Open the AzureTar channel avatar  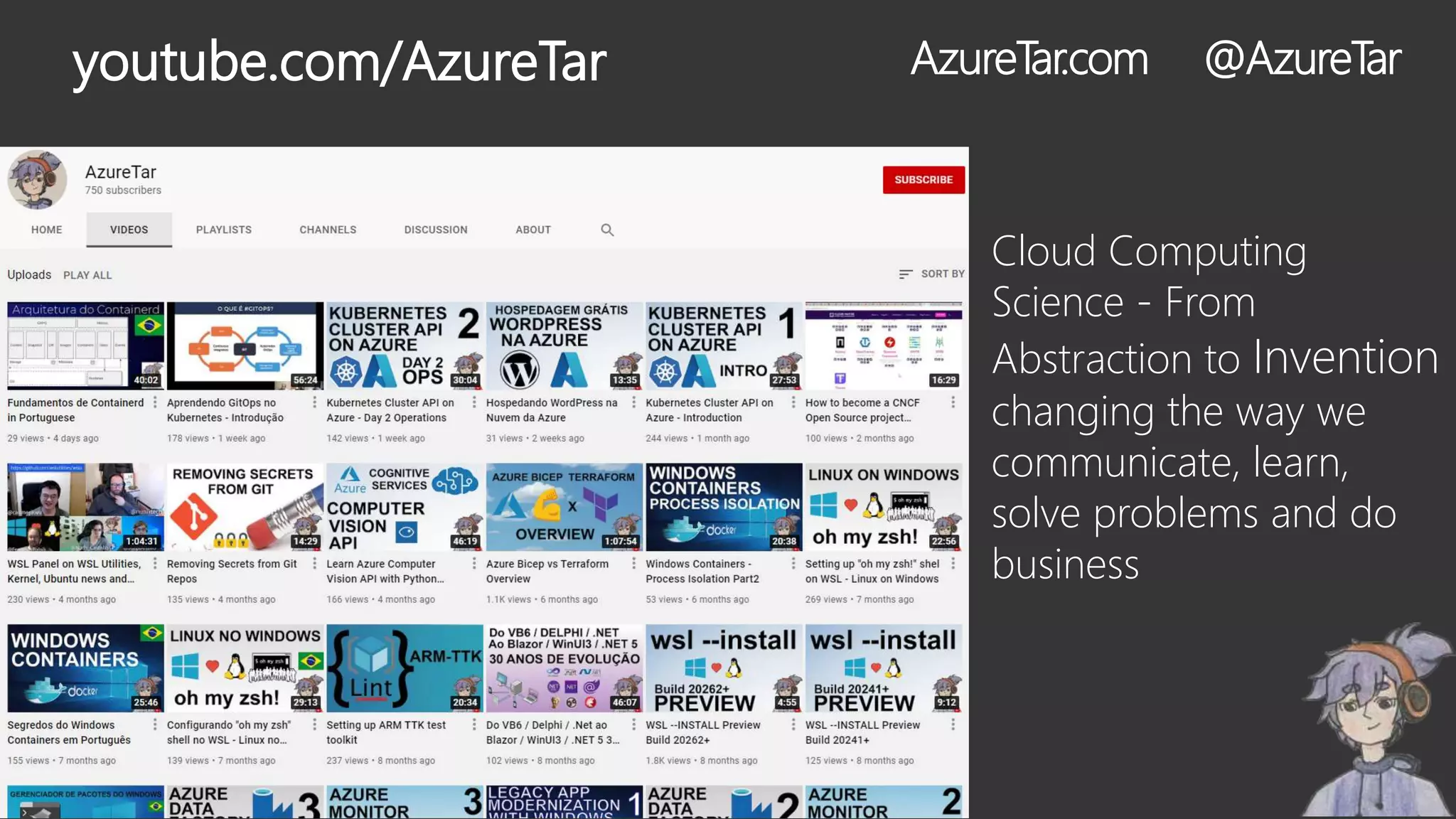(x=38, y=180)
